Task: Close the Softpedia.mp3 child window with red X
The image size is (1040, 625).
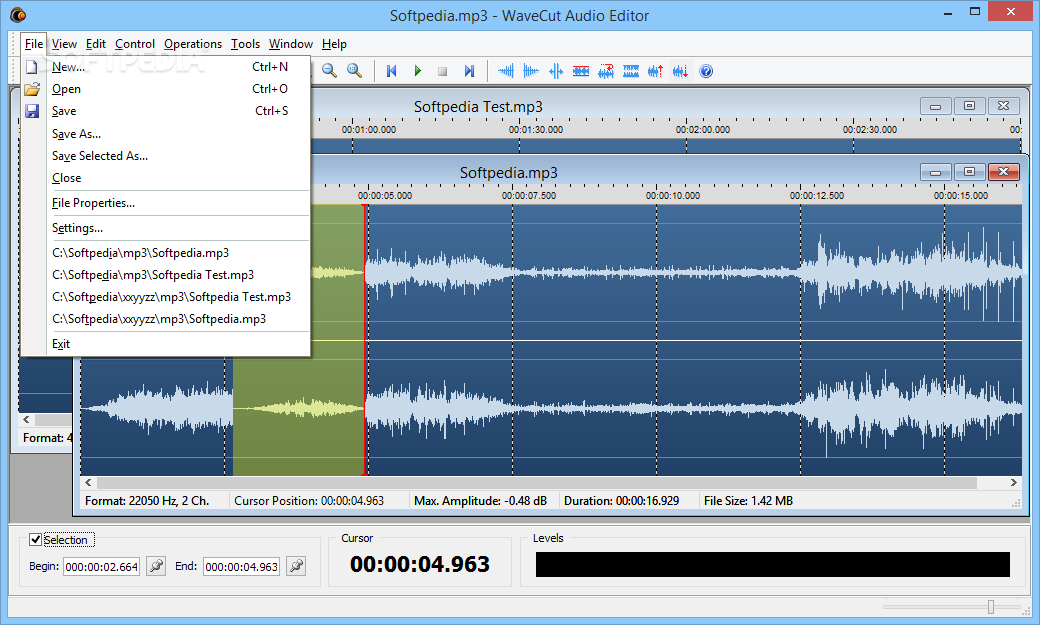Action: point(1004,173)
